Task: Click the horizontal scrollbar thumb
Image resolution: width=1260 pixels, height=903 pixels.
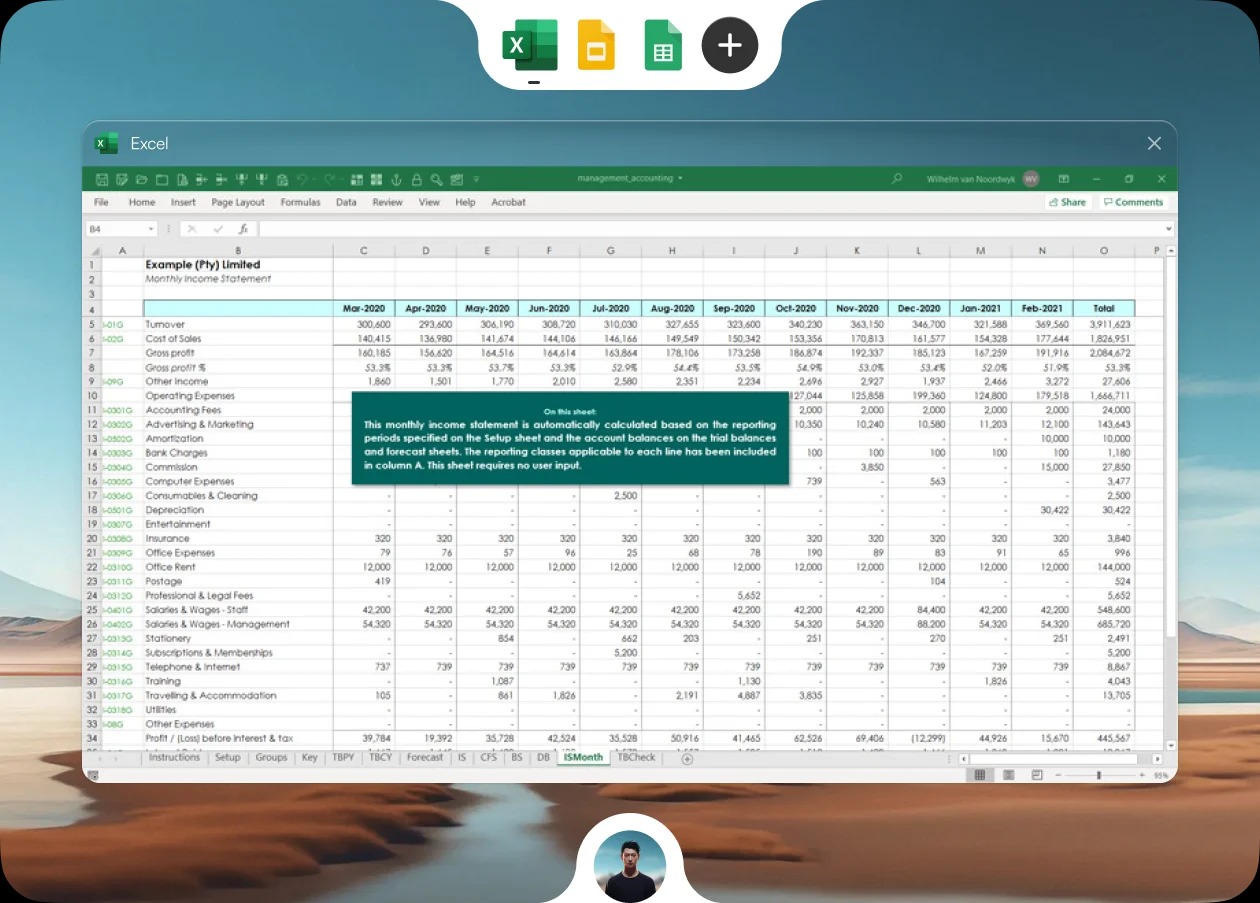Action: 1053,759
